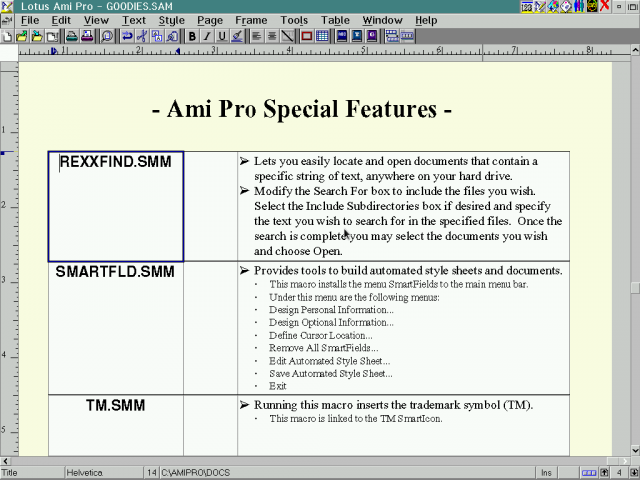Open the Page menu
Viewport: 640px width, 480px height.
[x=210, y=20]
